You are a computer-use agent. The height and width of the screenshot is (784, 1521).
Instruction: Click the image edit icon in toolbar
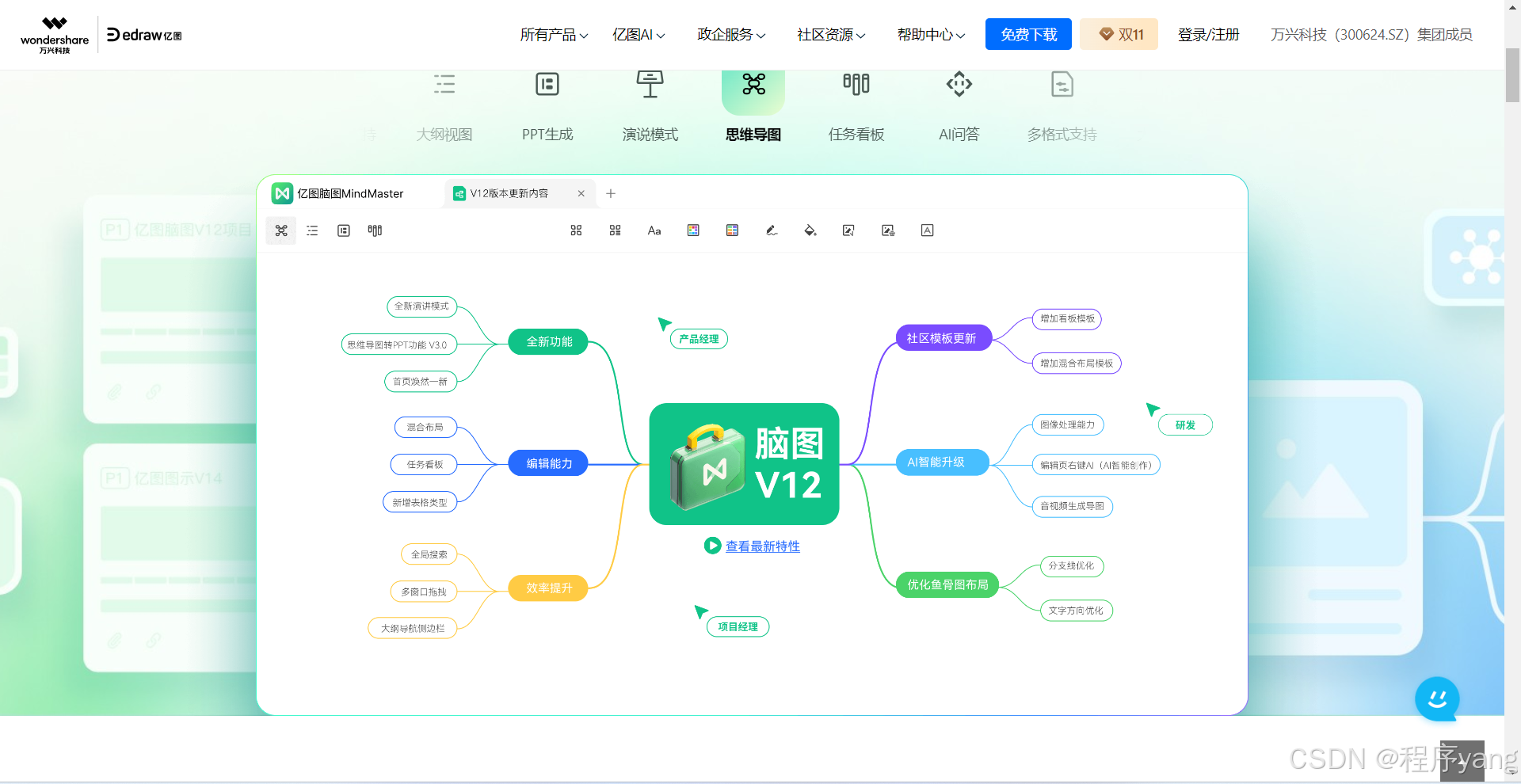click(x=848, y=230)
